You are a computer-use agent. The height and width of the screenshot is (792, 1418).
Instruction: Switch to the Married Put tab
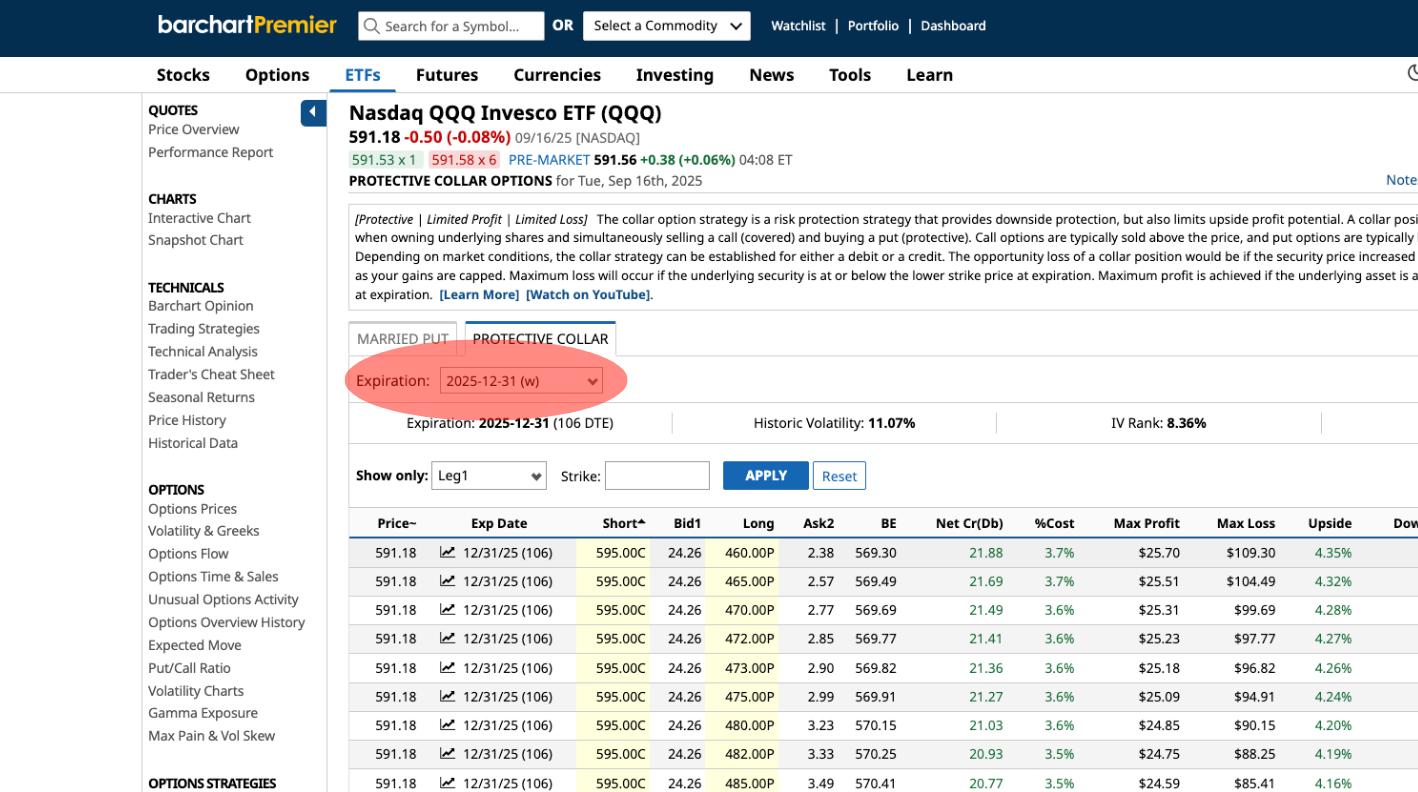[x=402, y=339]
